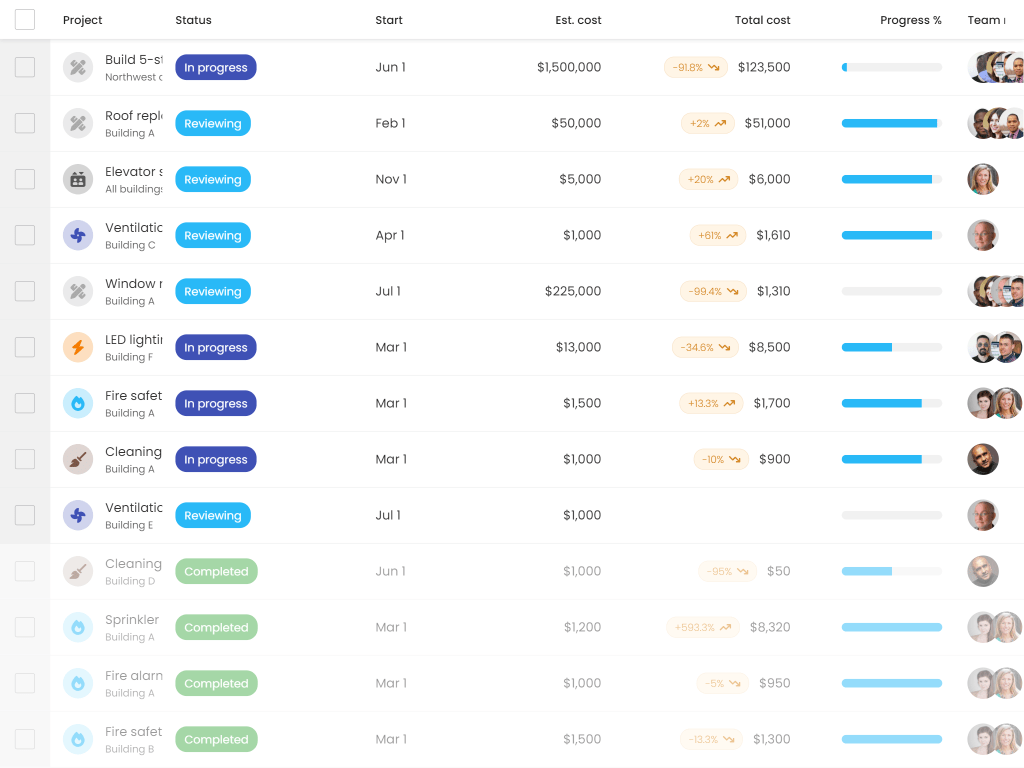
Task: Open the Reviewing status for Elevator project
Action: point(213,180)
